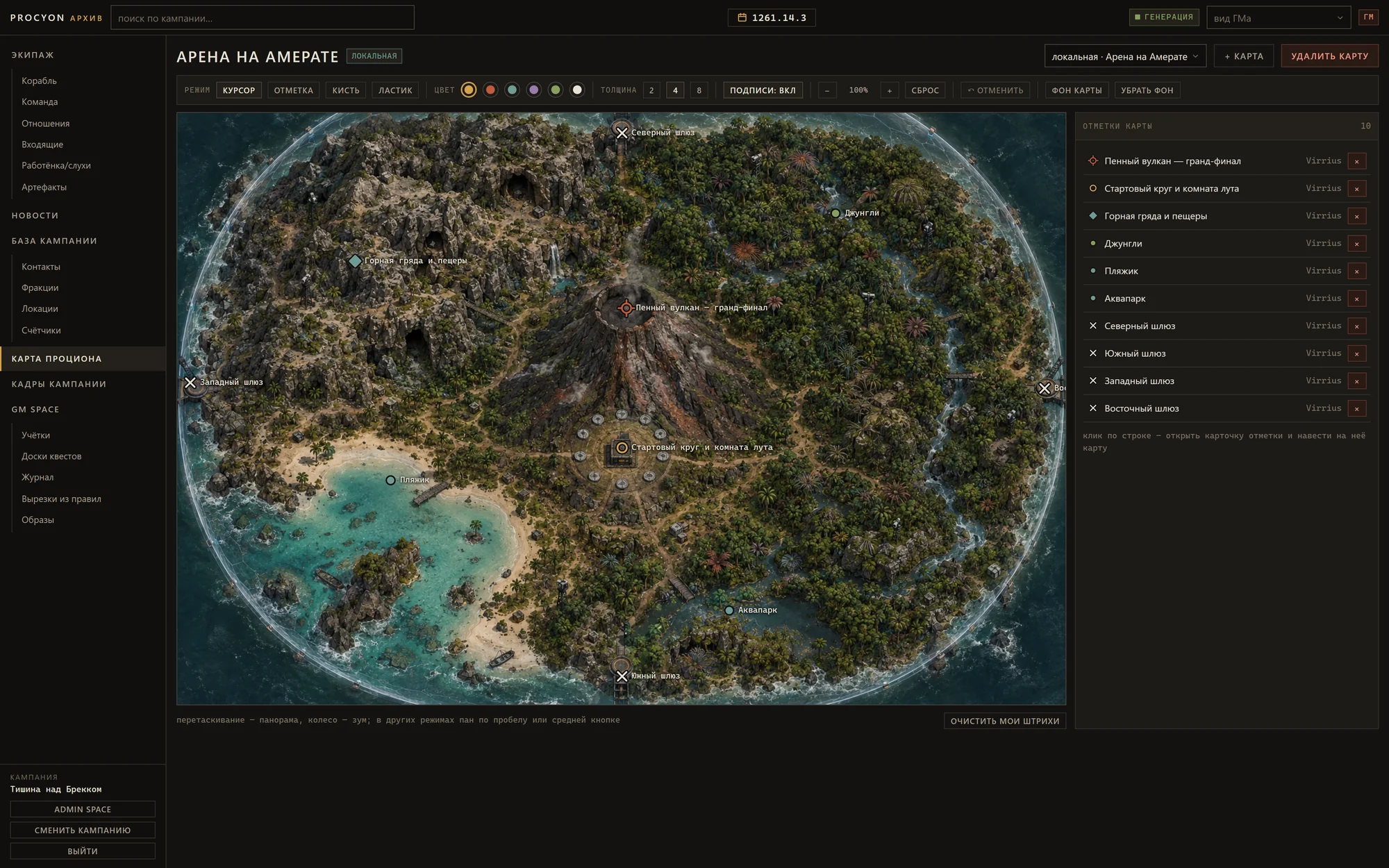The image size is (1389, 868).
Task: Click Очистить мои штрихи button
Action: coord(1005,721)
